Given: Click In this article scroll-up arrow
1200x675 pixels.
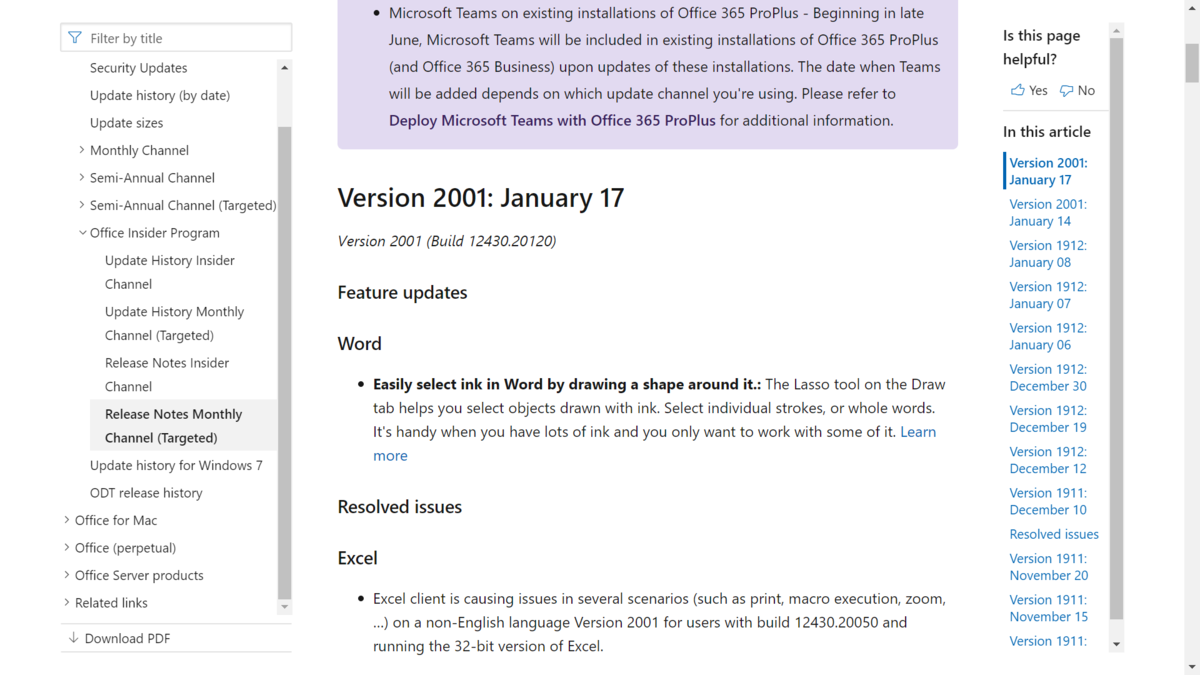Looking at the screenshot, I should coord(1117,32).
